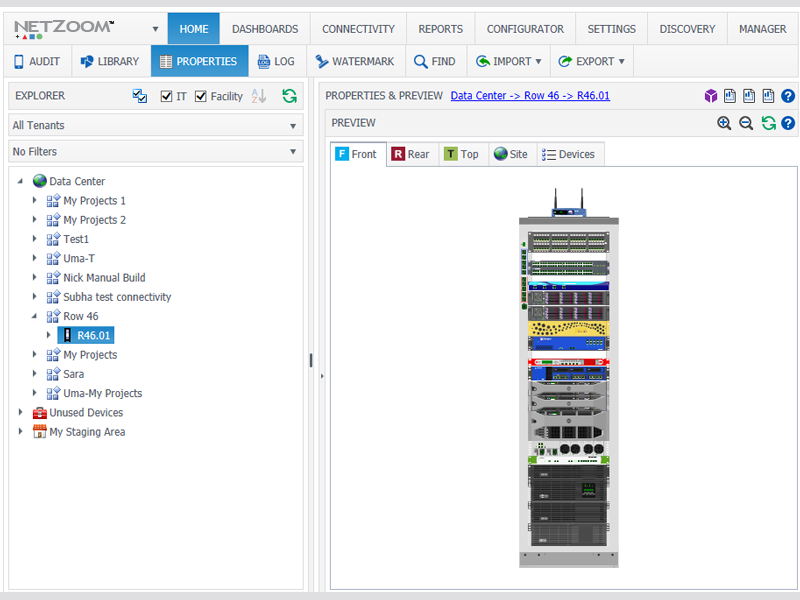This screenshot has width=800, height=600.
Task: Follow the Data Center -> Row 46 -> R46.01 link
Action: 530,95
